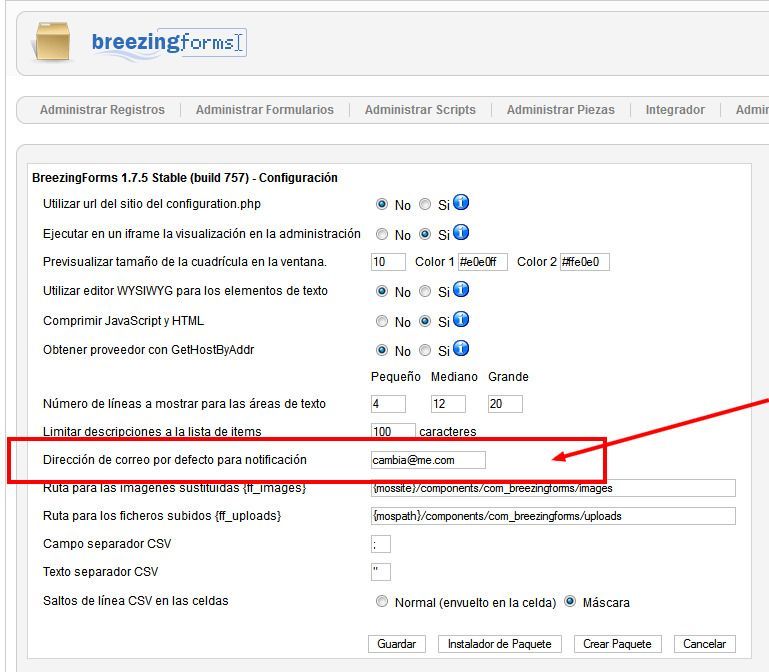
Task: Choose Máscara CSV line break option
Action: pyautogui.click(x=569, y=601)
